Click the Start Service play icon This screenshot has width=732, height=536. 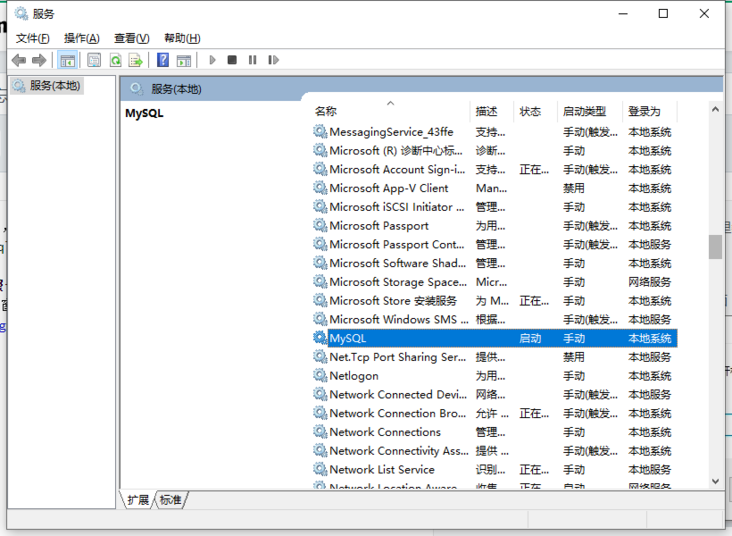point(212,60)
